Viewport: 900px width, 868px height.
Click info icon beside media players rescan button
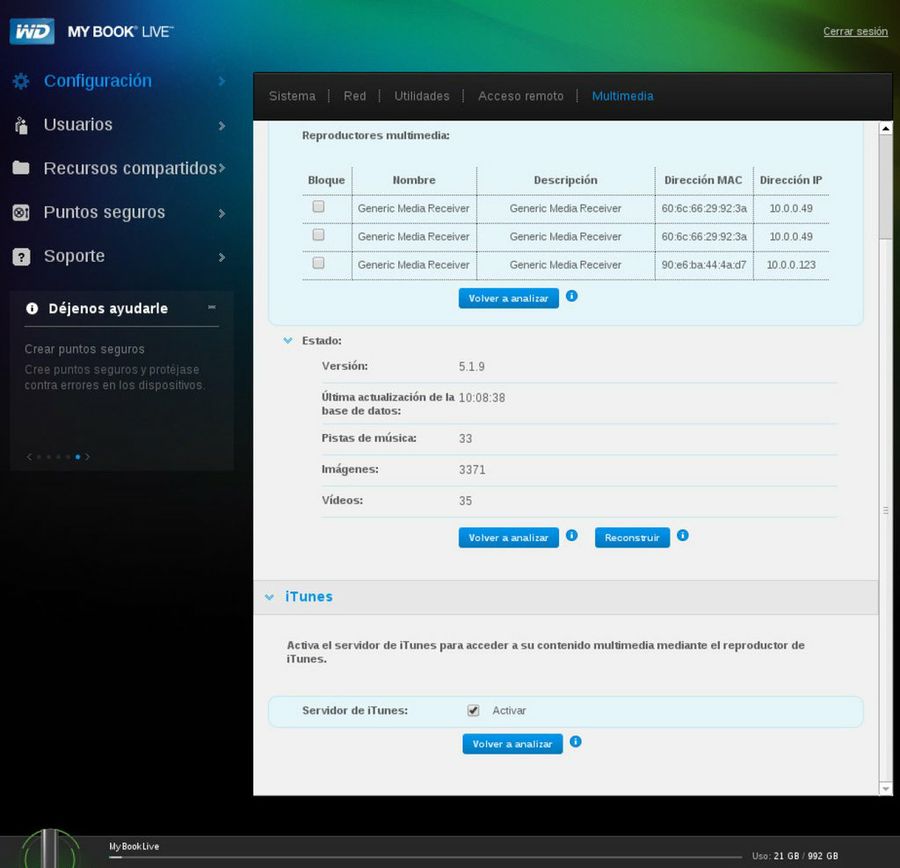pyautogui.click(x=572, y=297)
